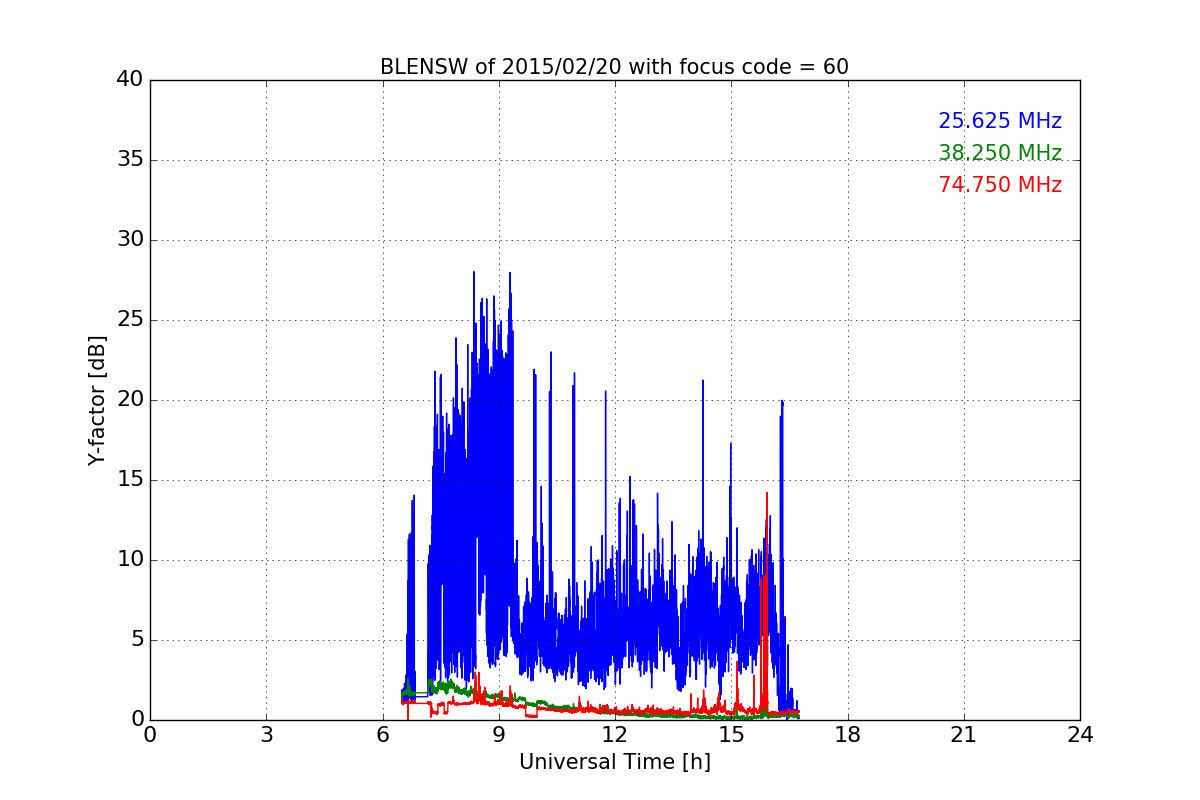Select the 38.250 MHz legend label

tap(1000, 153)
